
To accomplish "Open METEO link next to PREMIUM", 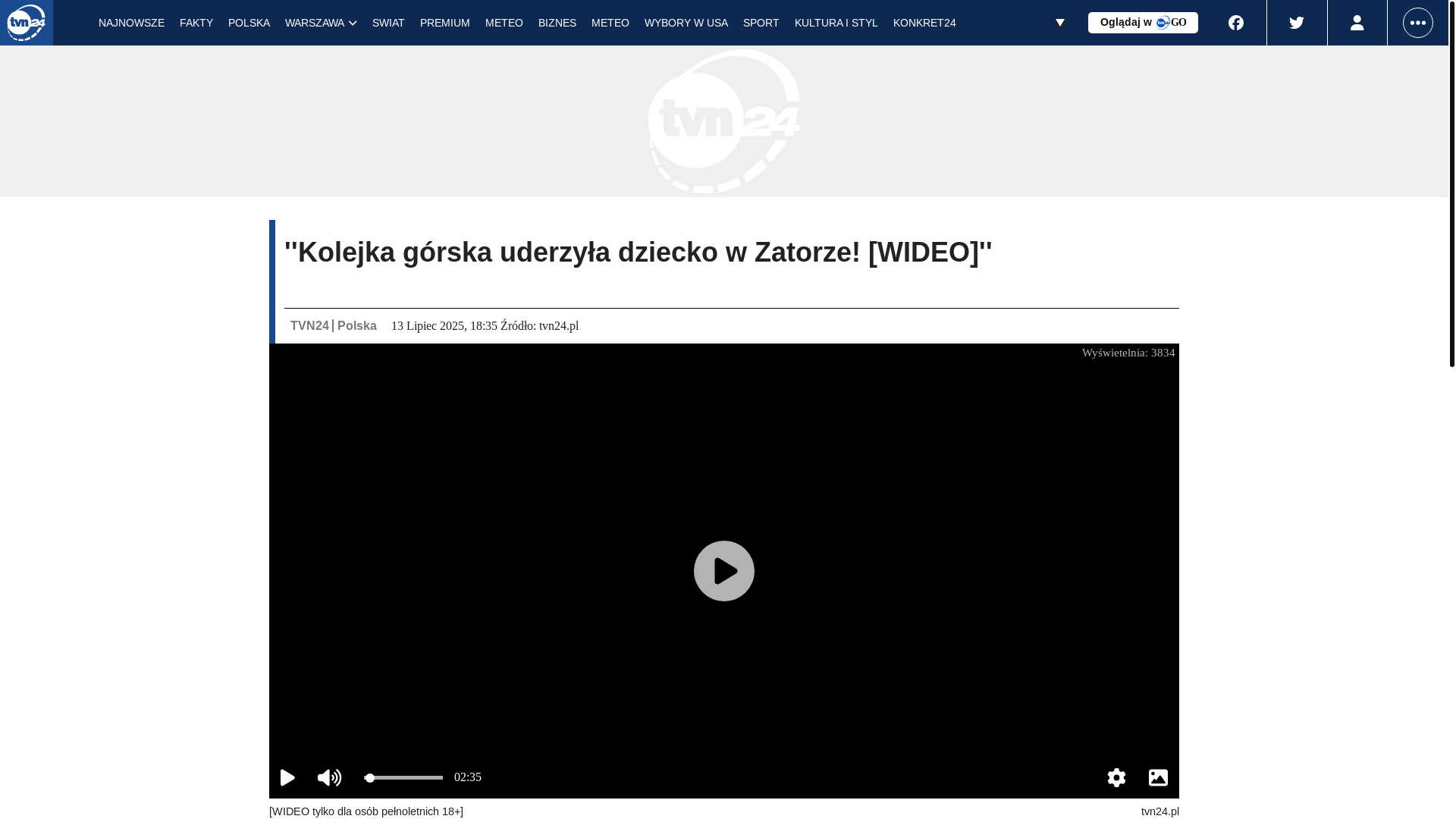I will click(504, 23).
